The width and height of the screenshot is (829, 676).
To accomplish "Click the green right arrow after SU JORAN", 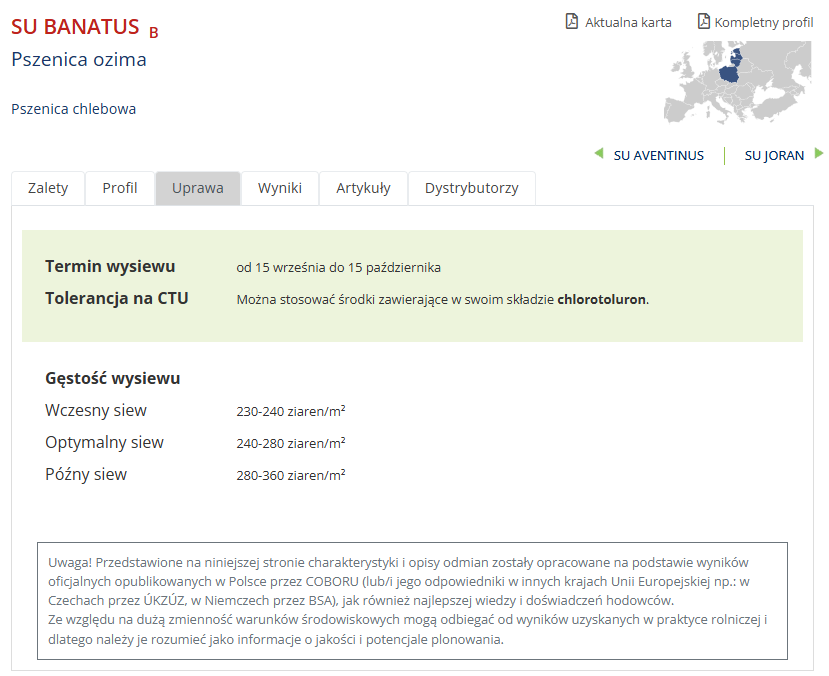I will pos(819,154).
